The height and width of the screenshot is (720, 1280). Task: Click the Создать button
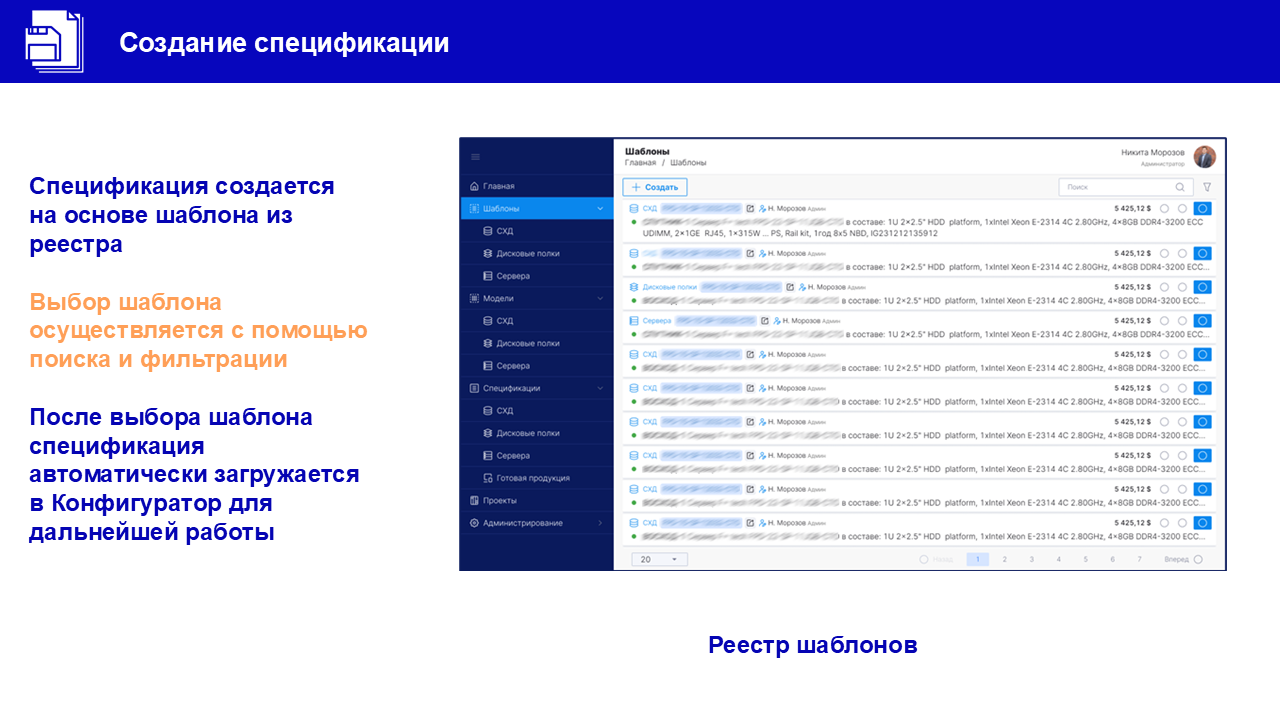[x=655, y=187]
